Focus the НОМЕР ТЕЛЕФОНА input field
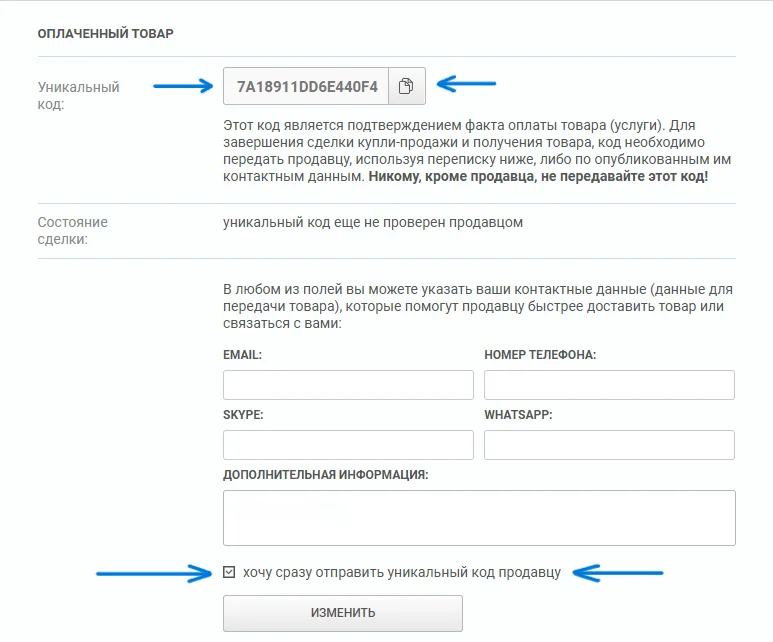 click(x=609, y=385)
